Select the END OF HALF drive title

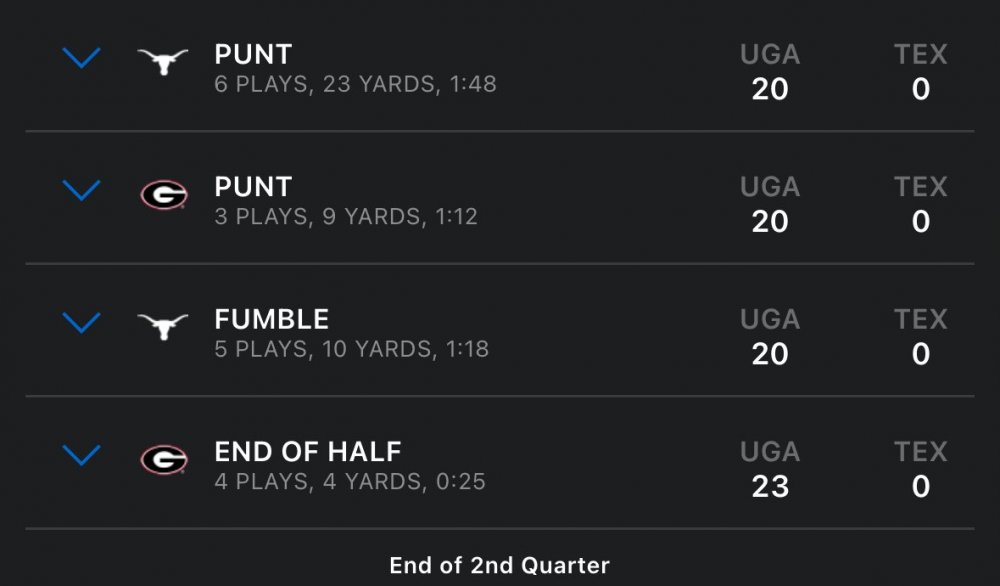pyautogui.click(x=307, y=452)
